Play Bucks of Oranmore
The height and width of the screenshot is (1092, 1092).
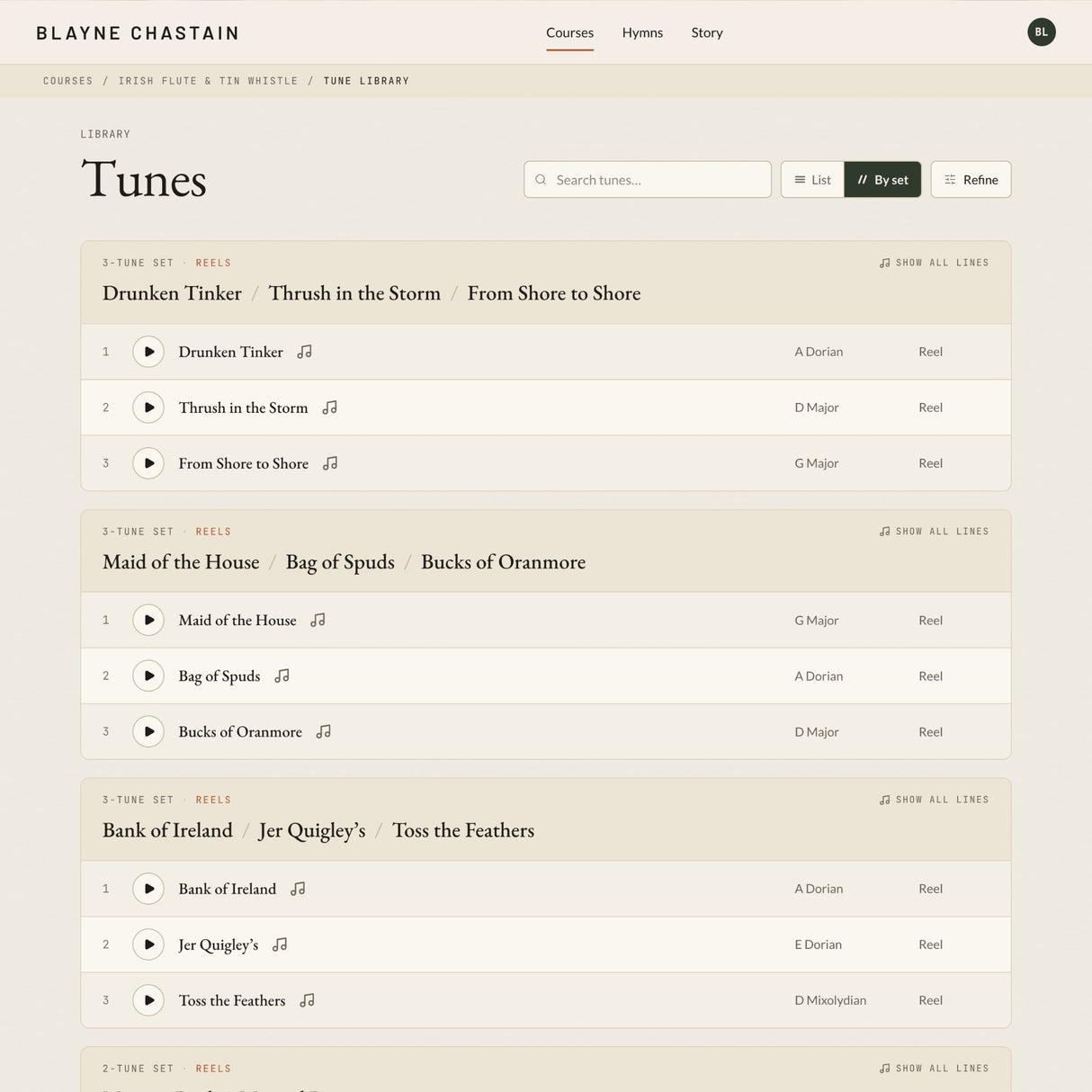coord(148,731)
